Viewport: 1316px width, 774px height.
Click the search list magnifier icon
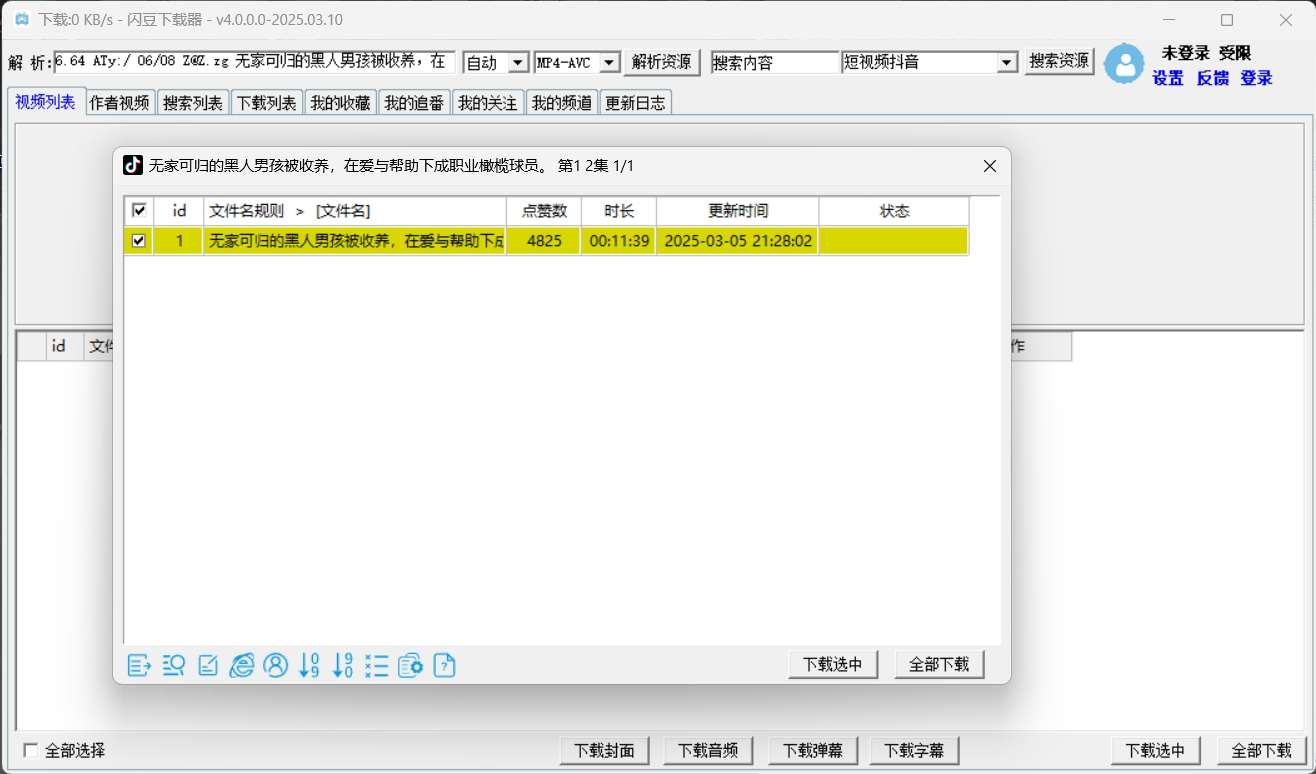point(174,665)
